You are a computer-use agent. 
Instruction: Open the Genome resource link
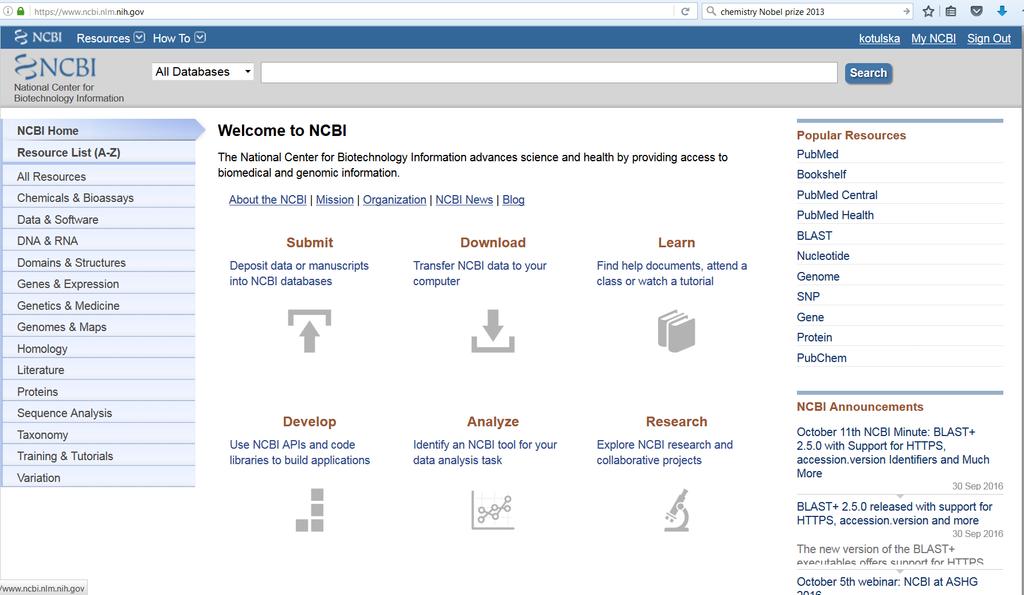tap(818, 276)
